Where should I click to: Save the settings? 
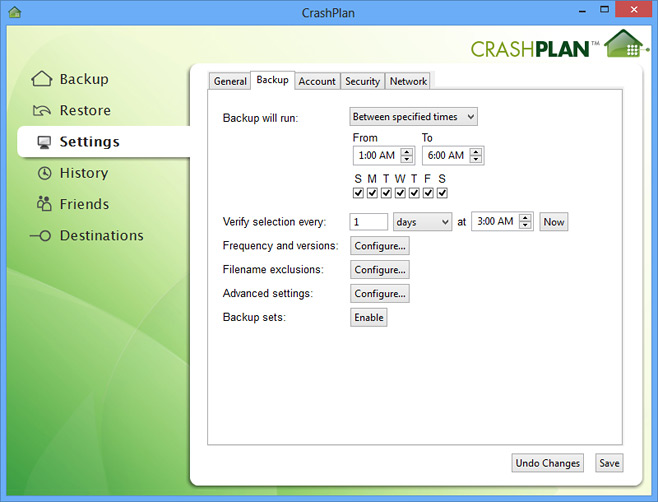609,463
